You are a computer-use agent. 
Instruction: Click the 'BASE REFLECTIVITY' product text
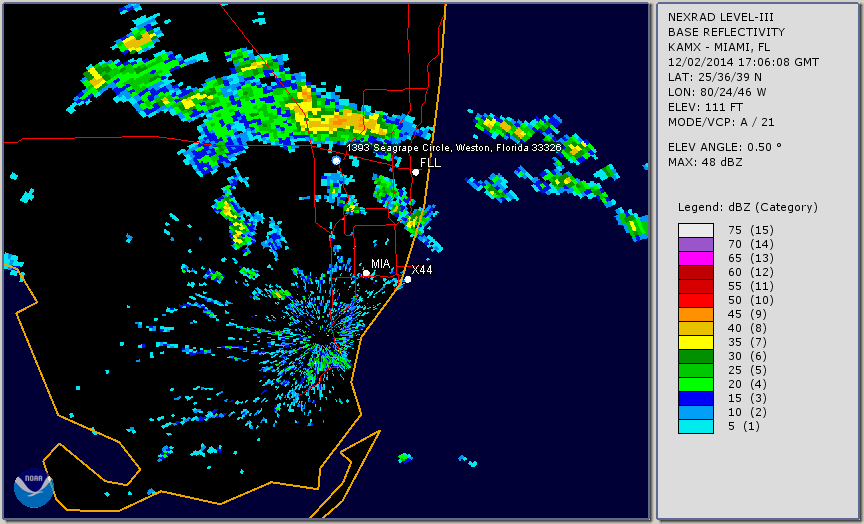point(726,33)
